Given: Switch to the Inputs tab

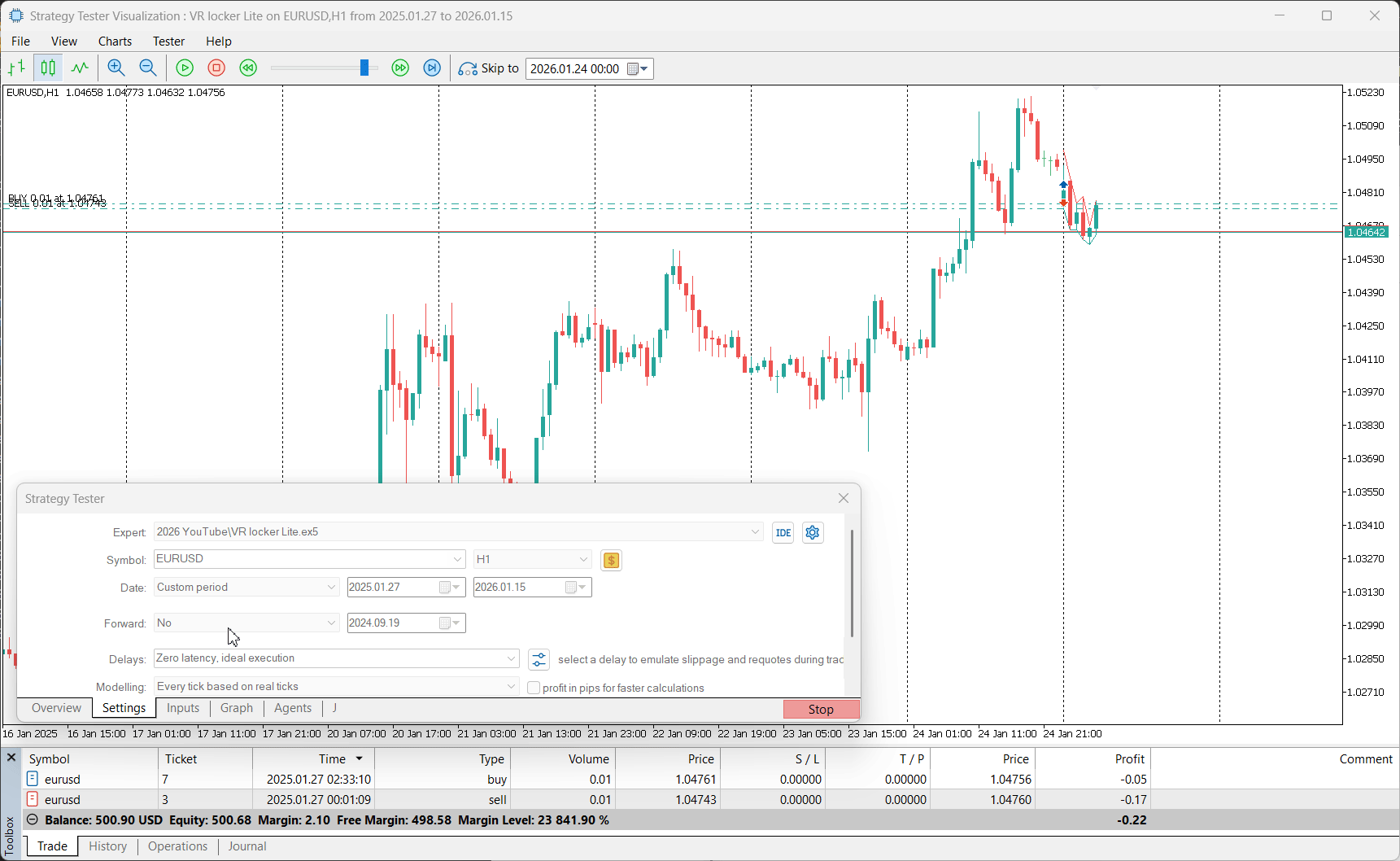Looking at the screenshot, I should tap(183, 708).
